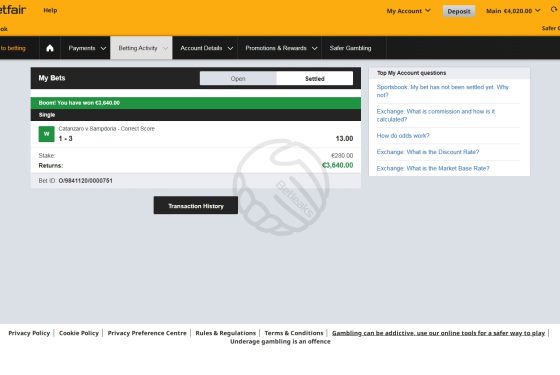
Task: Open the Payments dropdown menu
Action: coord(87,48)
